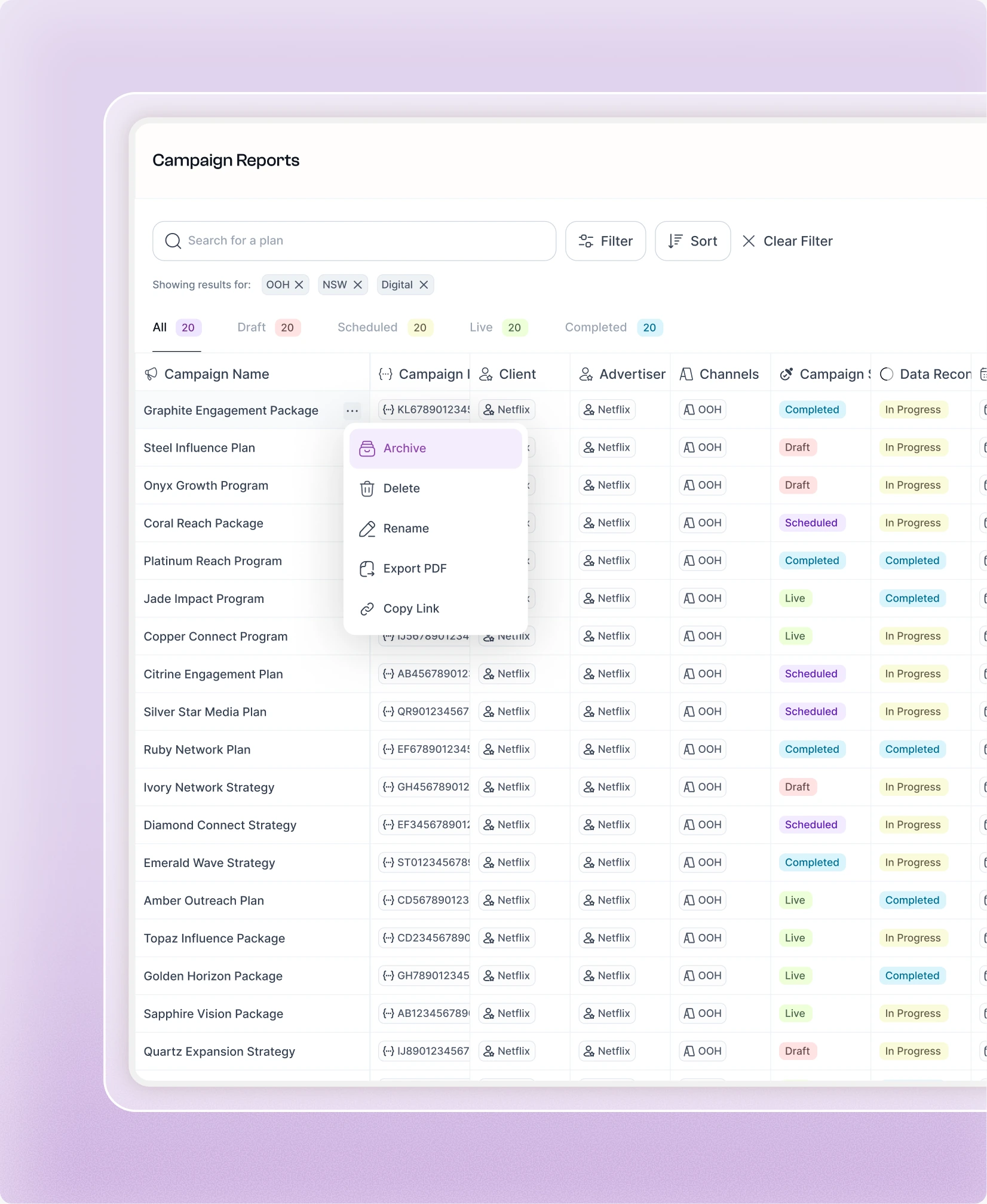Click the Completed status for Ruby Network Plan
The width and height of the screenshot is (987, 1204).
point(812,749)
